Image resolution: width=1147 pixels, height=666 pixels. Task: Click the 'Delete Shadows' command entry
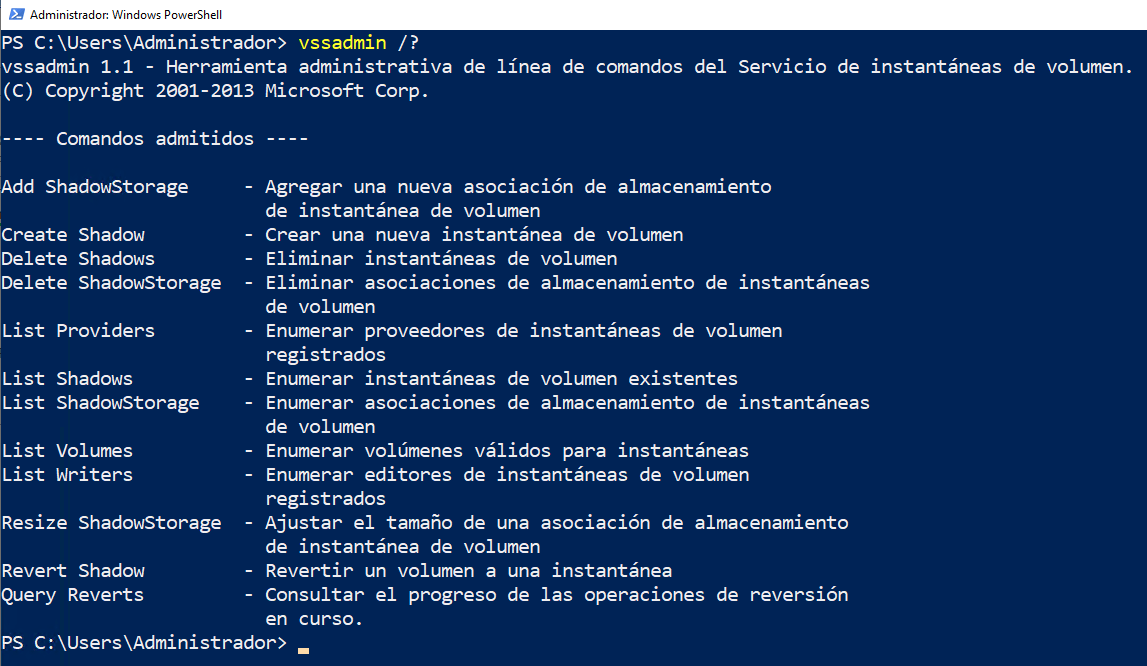point(78,259)
